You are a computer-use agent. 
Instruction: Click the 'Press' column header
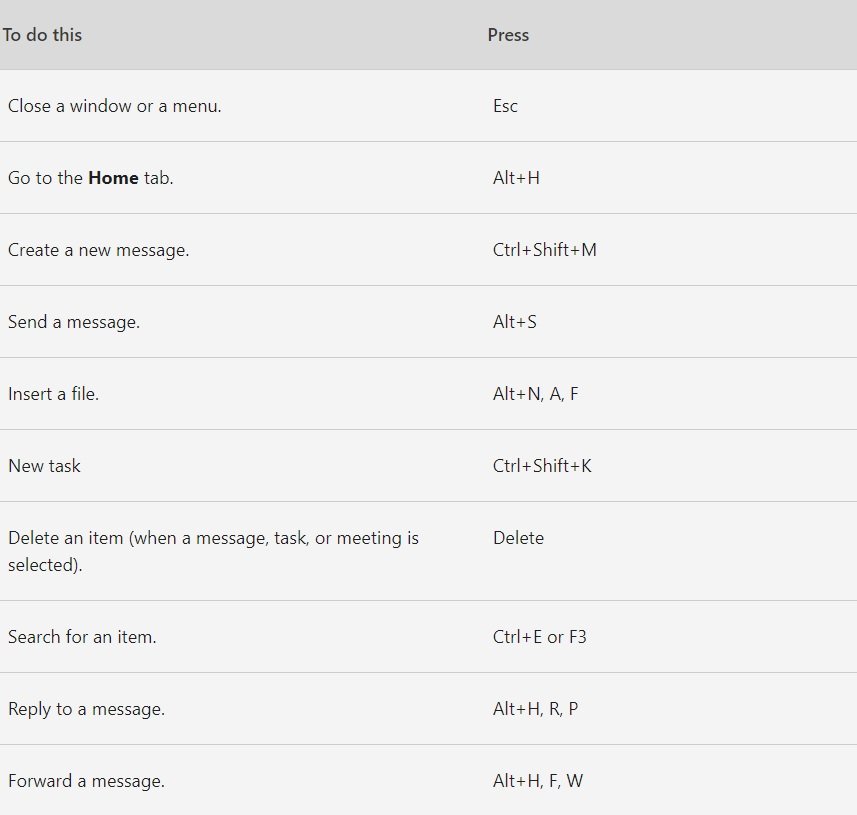[508, 35]
